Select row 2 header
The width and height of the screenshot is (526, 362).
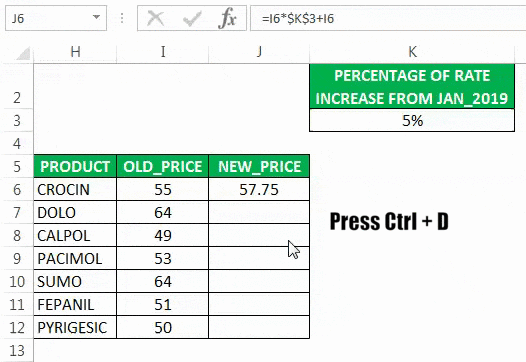click(17, 86)
